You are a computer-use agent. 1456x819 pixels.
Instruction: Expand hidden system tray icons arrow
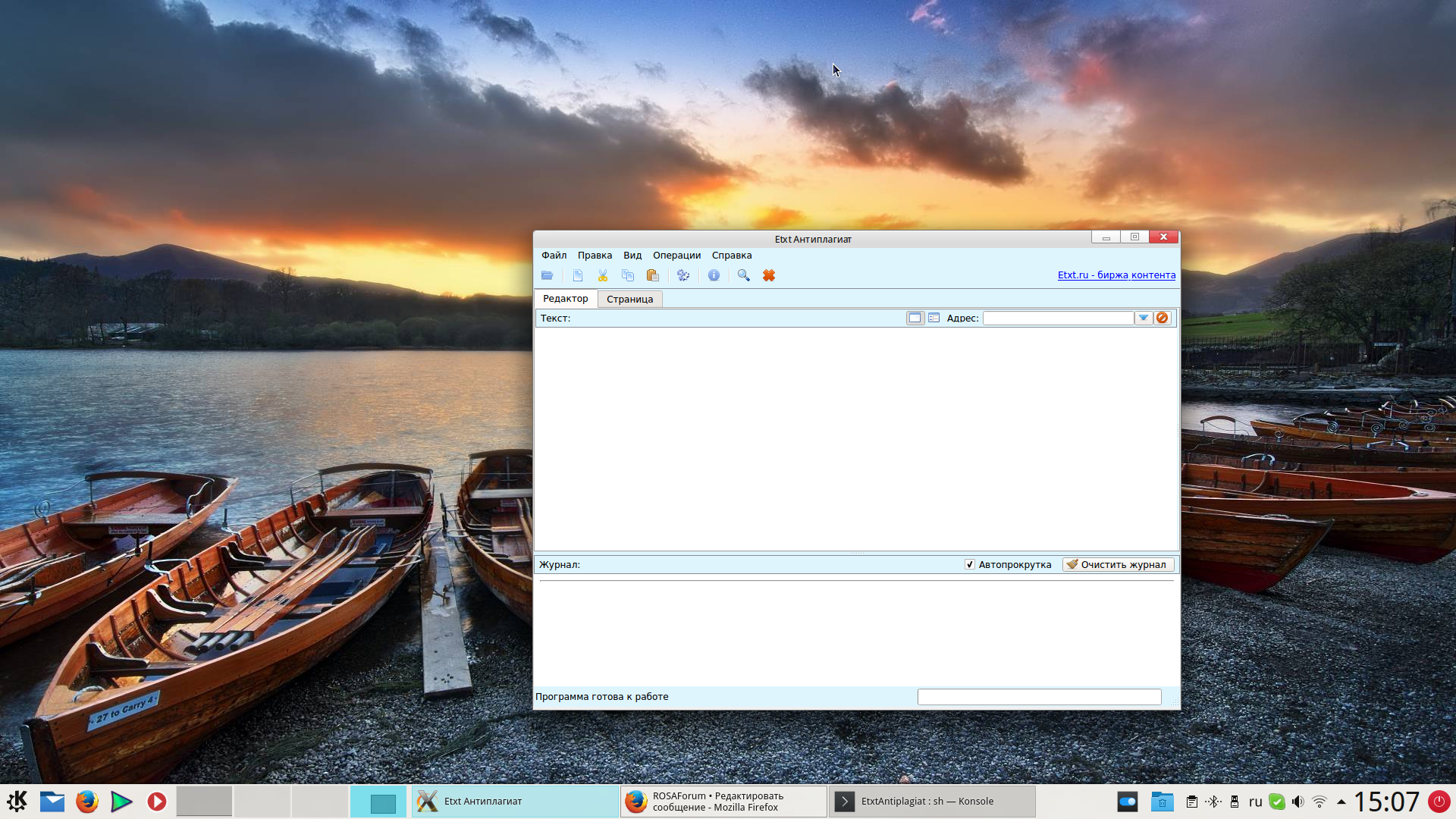point(1341,802)
